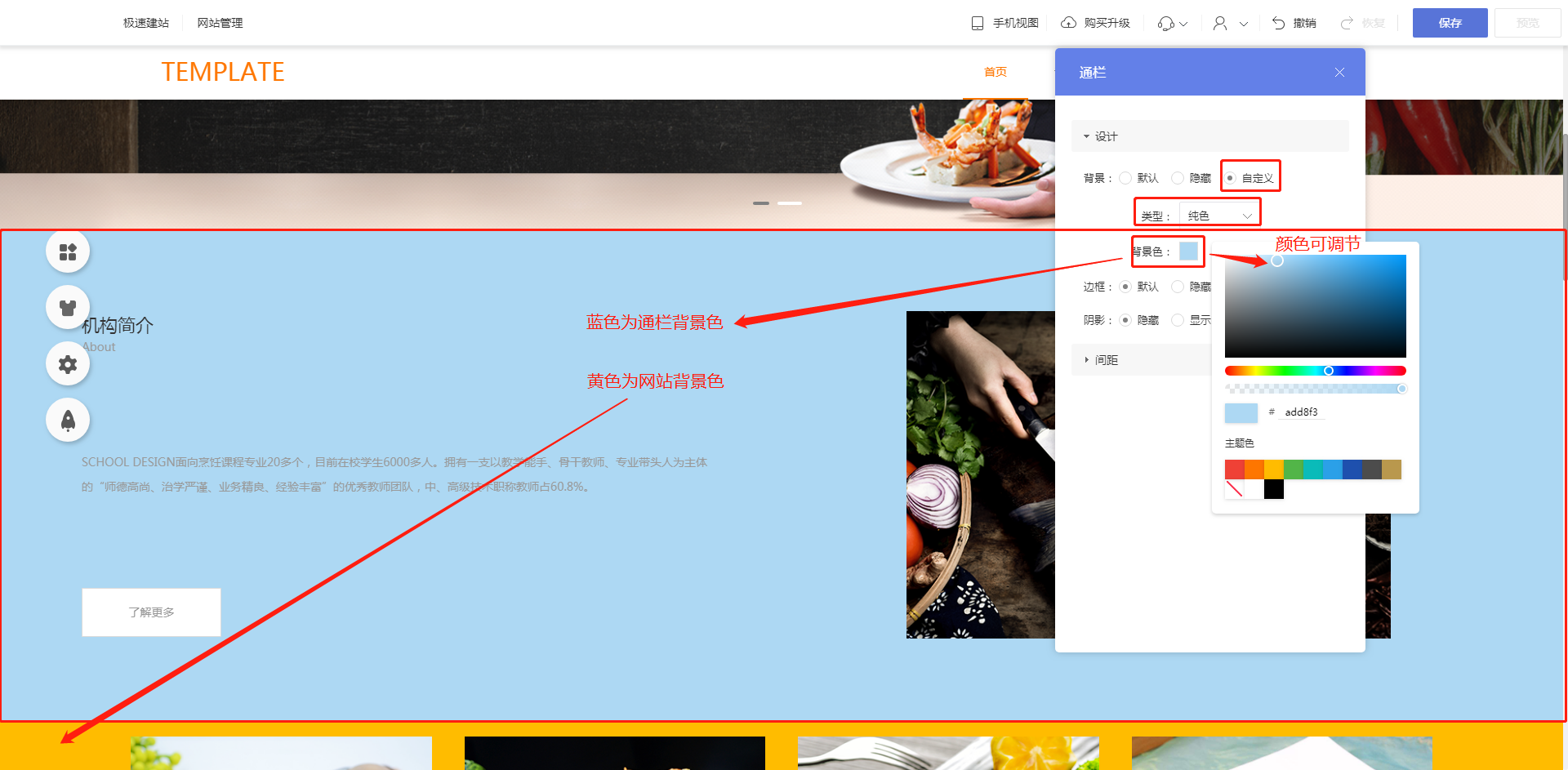Select 默认 for border
Screen dimensions: 1568x770
pyautogui.click(x=1125, y=287)
